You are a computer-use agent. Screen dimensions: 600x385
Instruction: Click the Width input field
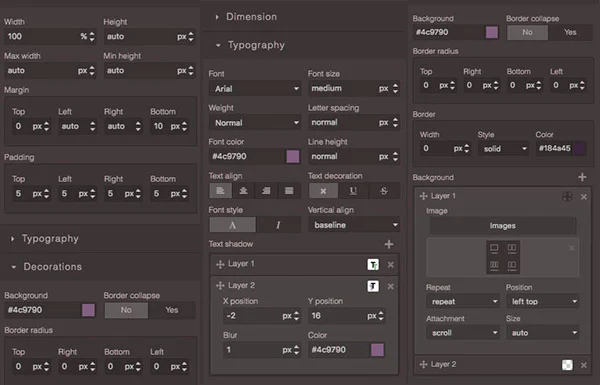(50, 37)
